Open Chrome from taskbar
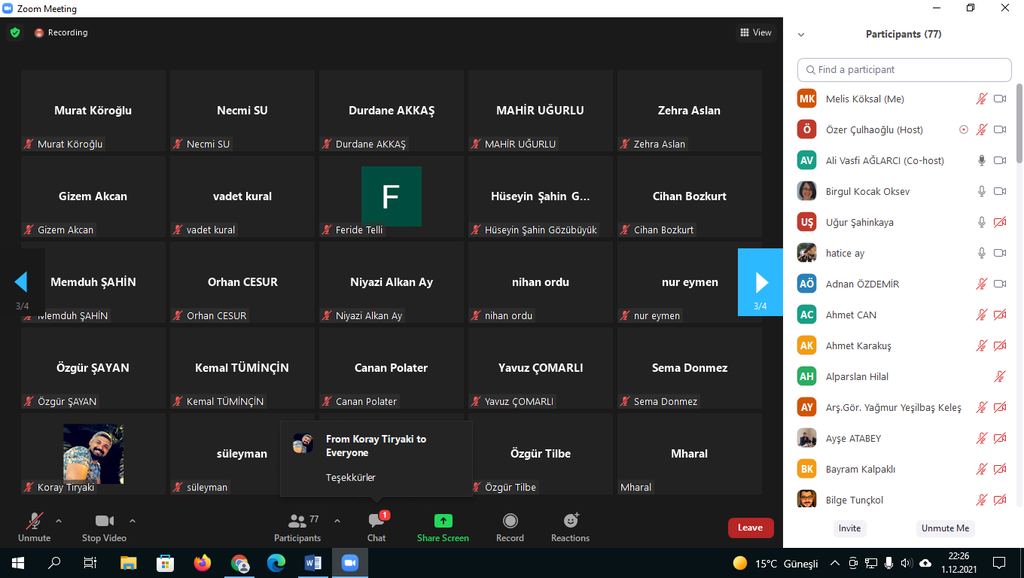 click(x=240, y=563)
